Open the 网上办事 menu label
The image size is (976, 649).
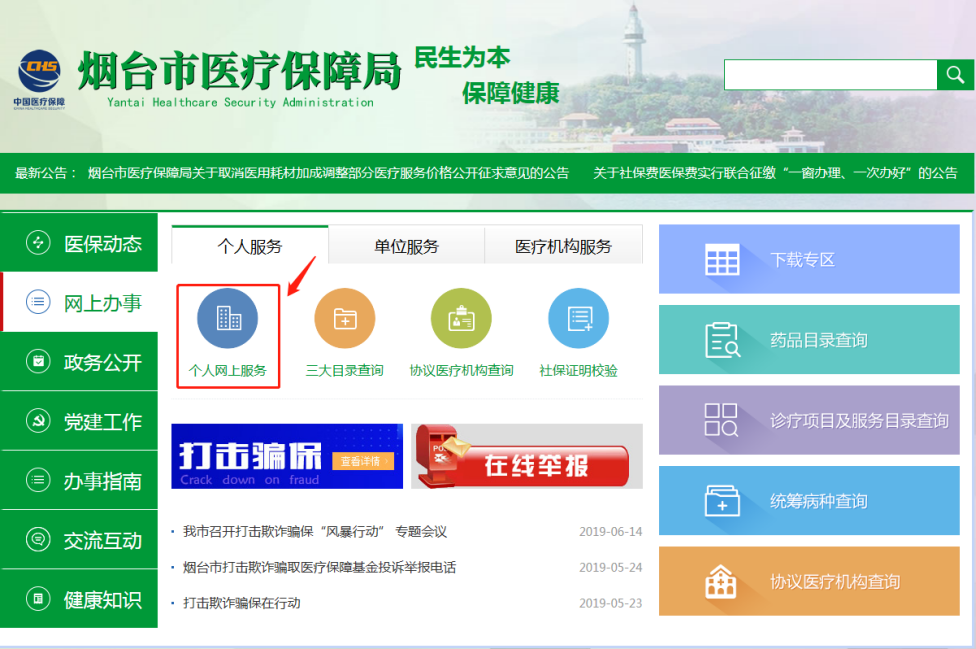pos(103,303)
